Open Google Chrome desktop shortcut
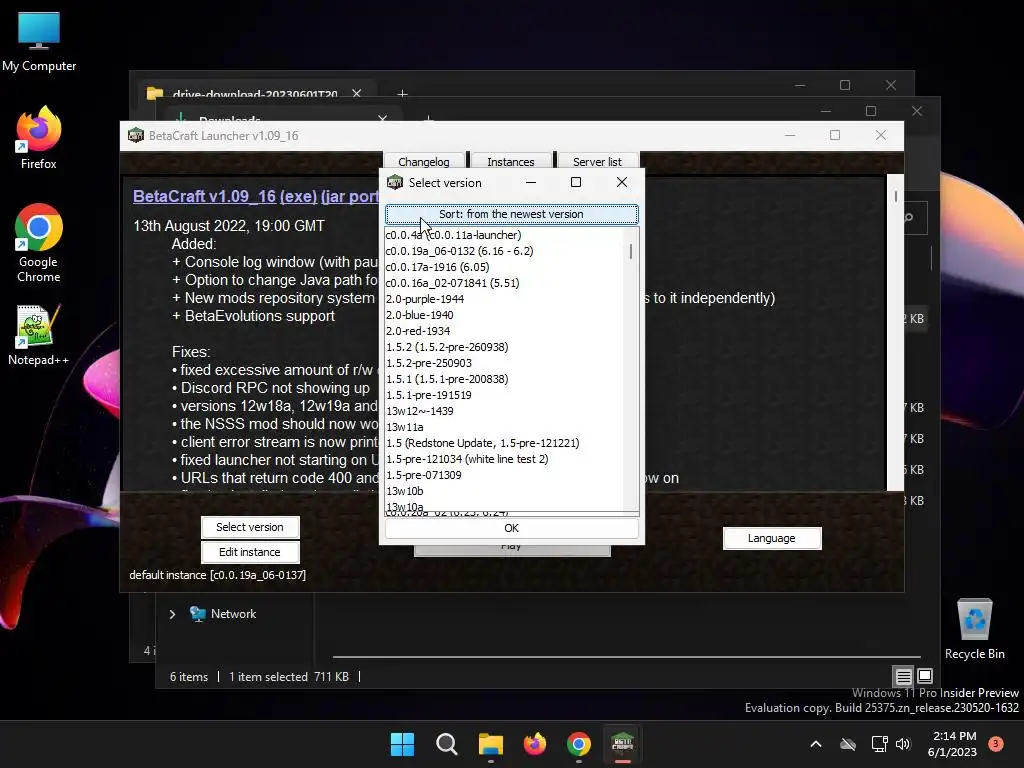 tap(39, 243)
